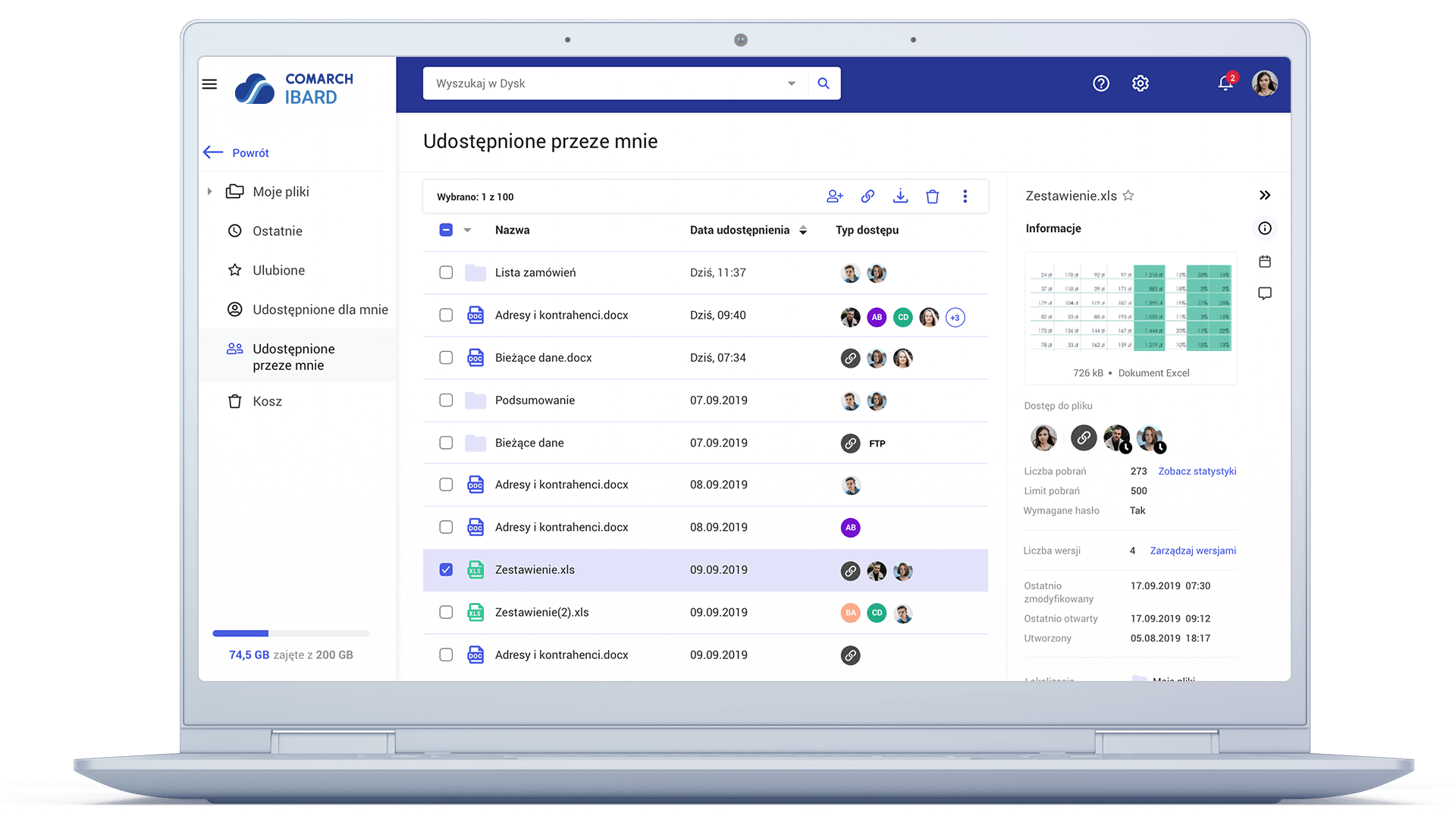
Task: Click the search magnifier button
Action: [824, 83]
